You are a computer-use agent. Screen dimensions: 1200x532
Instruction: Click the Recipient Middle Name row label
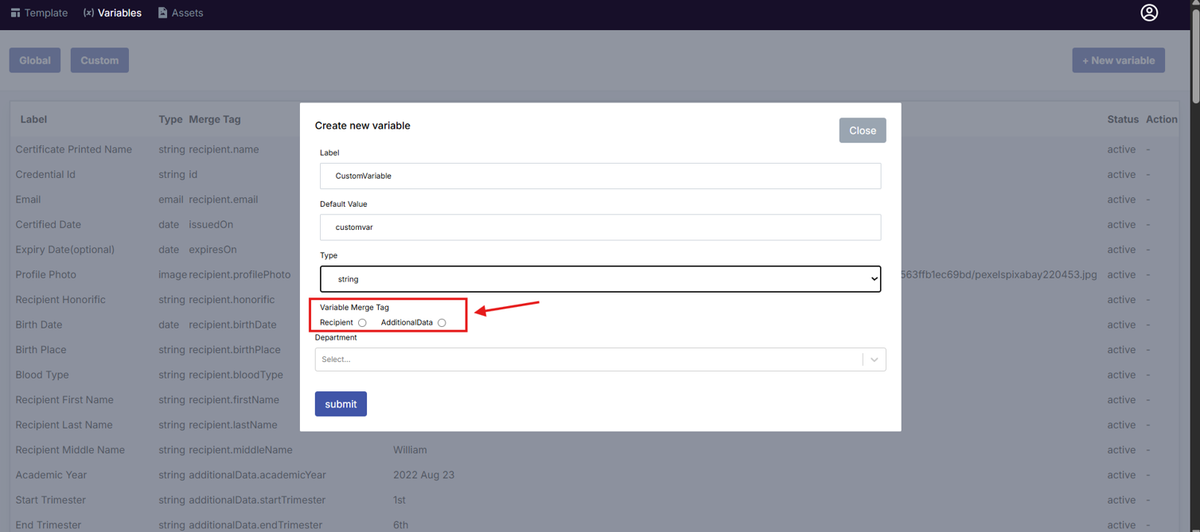click(70, 449)
